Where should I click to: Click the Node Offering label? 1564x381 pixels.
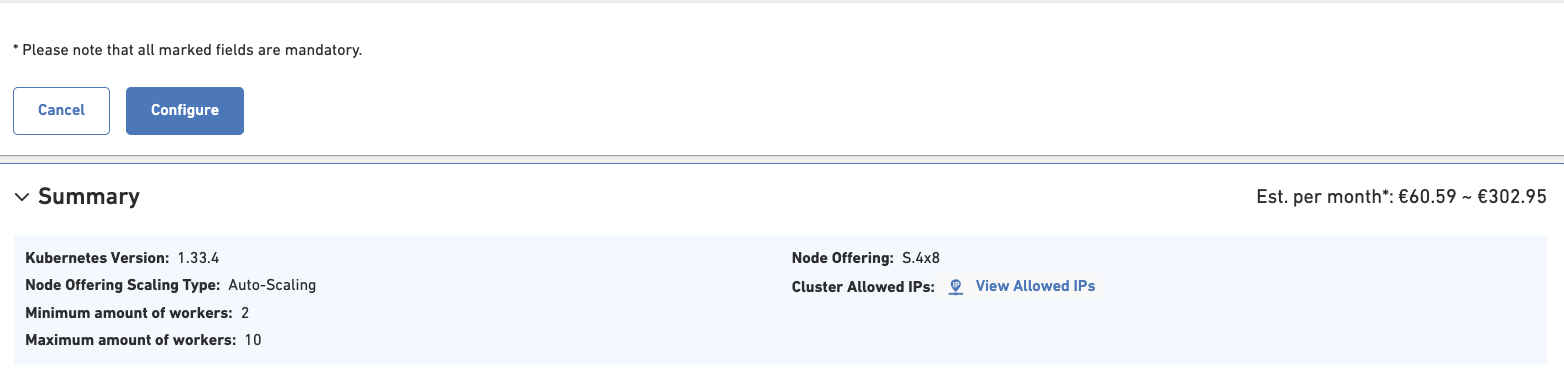click(842, 258)
